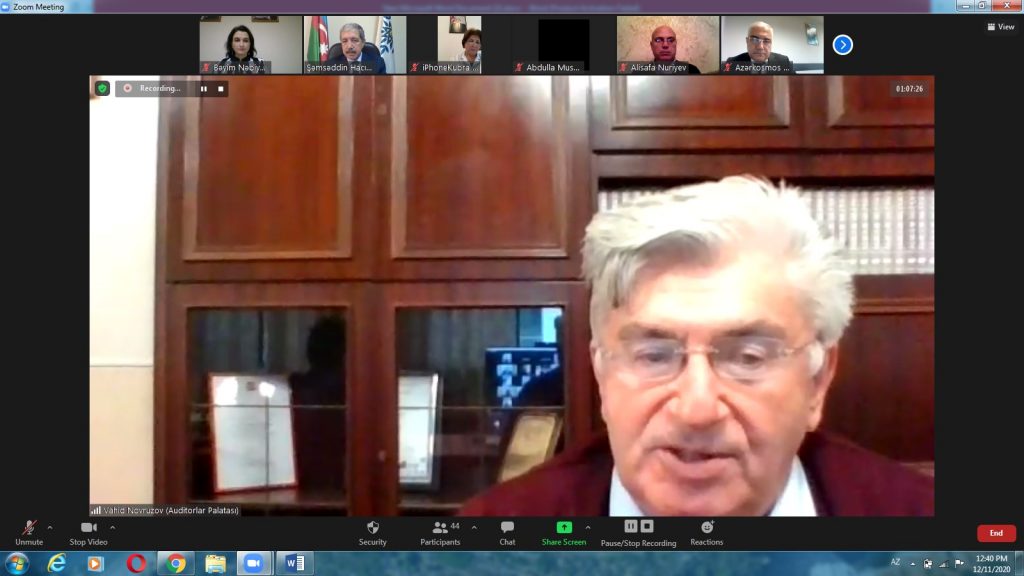Unmute the microphone in Zoom toolbar

(29, 530)
